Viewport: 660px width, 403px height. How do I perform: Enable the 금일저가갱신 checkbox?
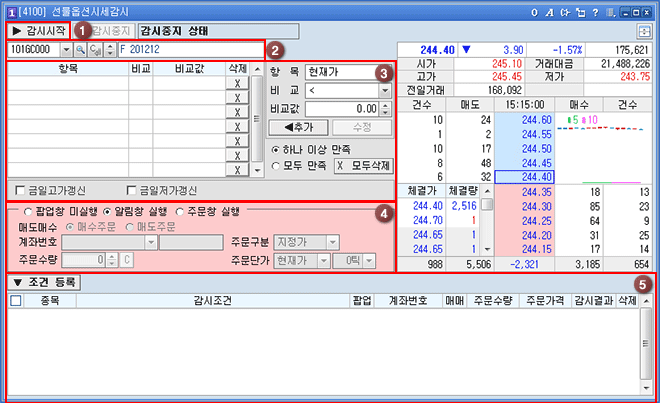tap(132, 190)
